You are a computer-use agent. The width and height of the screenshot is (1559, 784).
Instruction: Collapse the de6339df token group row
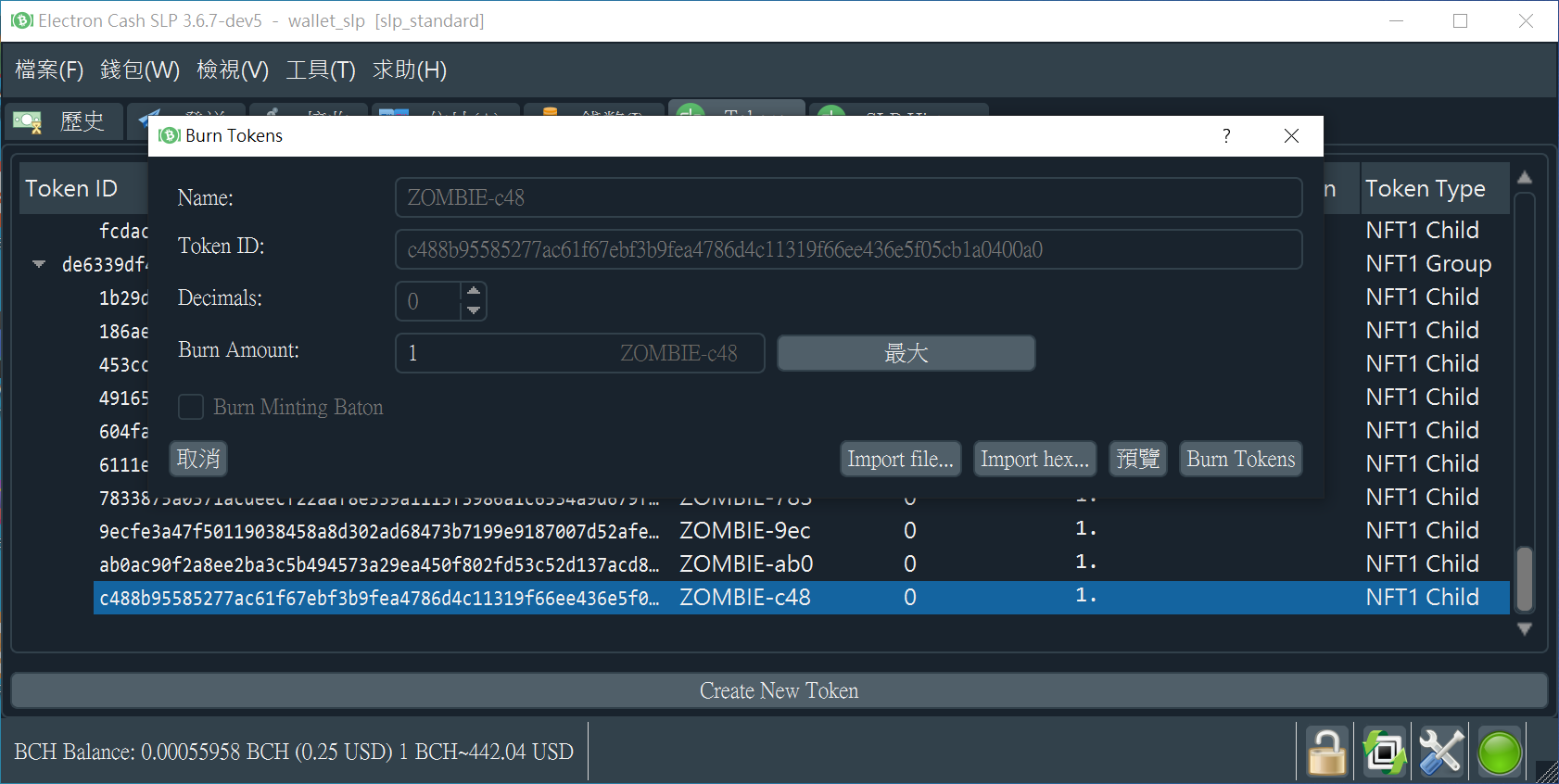[x=39, y=264]
